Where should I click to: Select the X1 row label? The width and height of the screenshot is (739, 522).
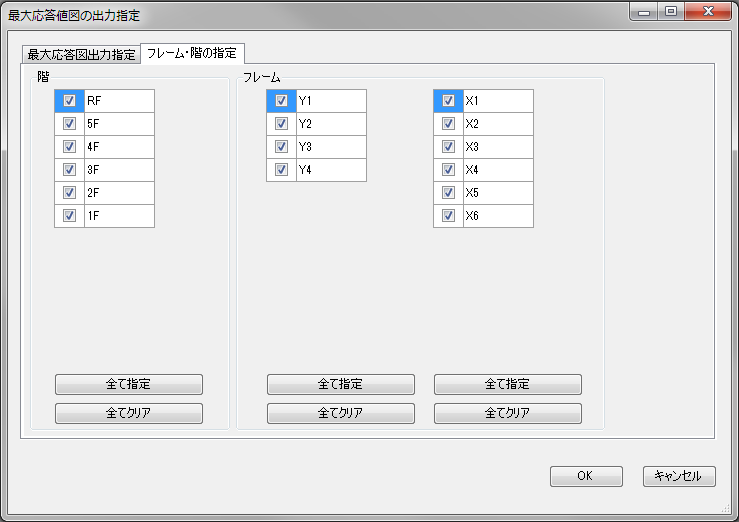(x=498, y=101)
